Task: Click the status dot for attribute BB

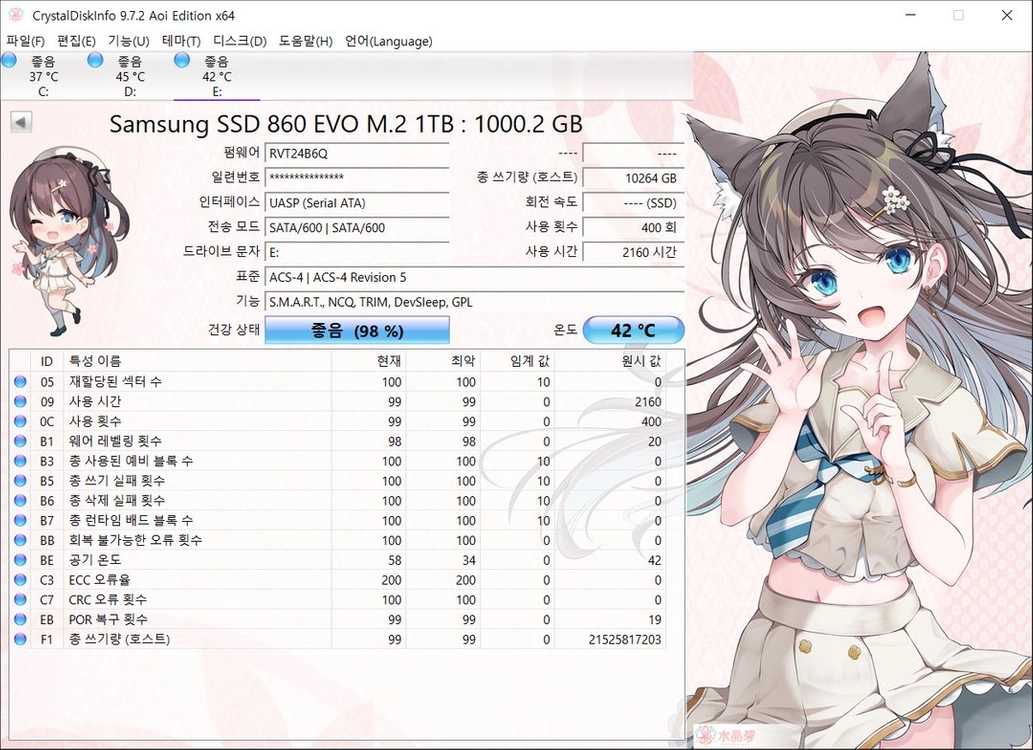Action: 20,540
